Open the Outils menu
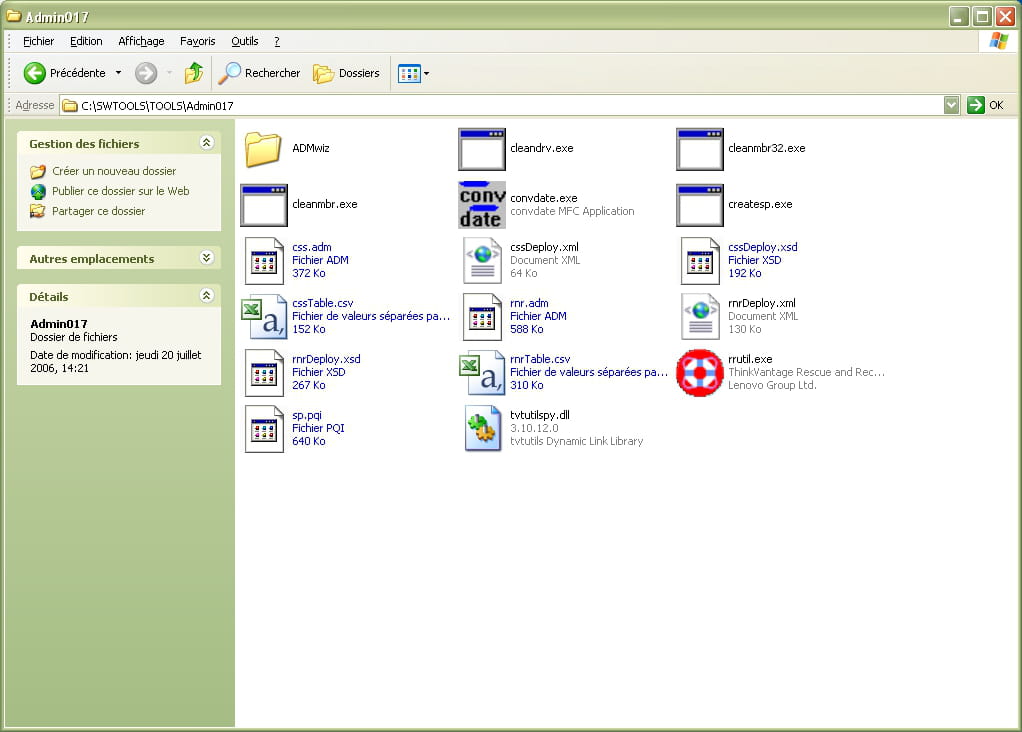 [244, 41]
